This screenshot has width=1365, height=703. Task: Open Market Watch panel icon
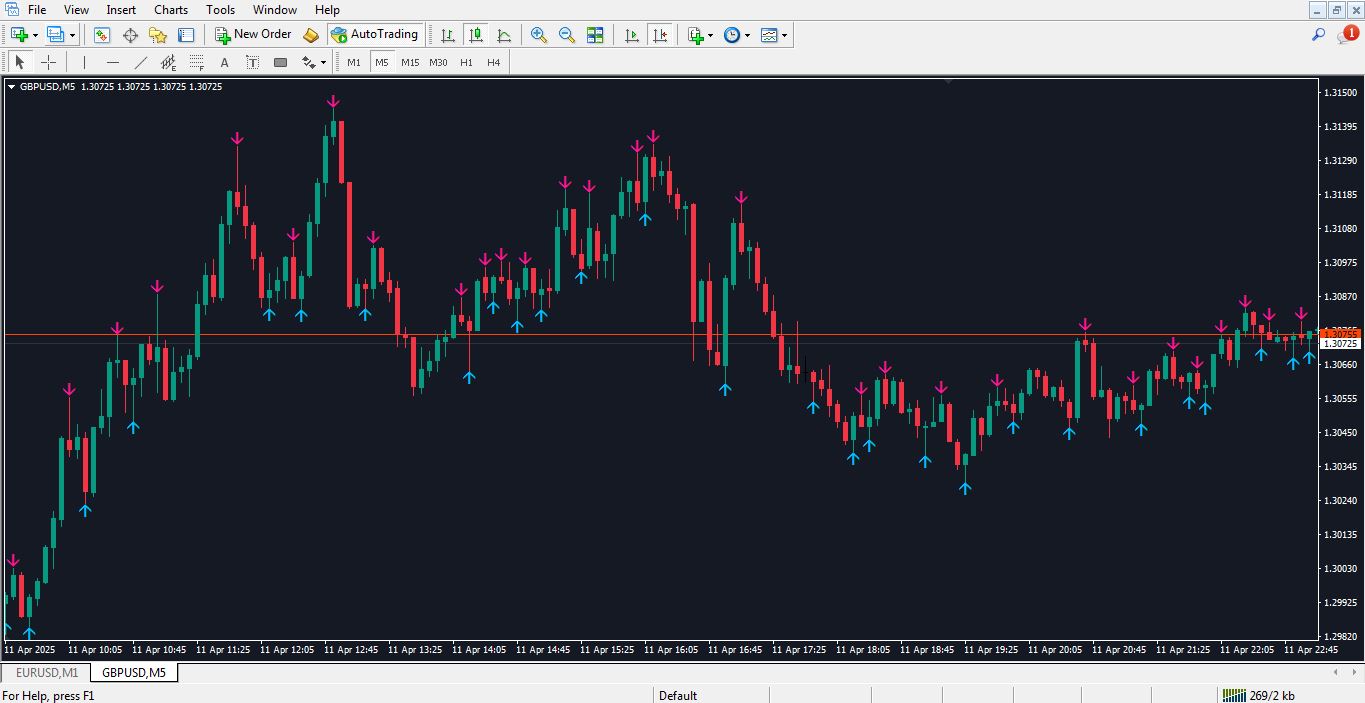(102, 35)
